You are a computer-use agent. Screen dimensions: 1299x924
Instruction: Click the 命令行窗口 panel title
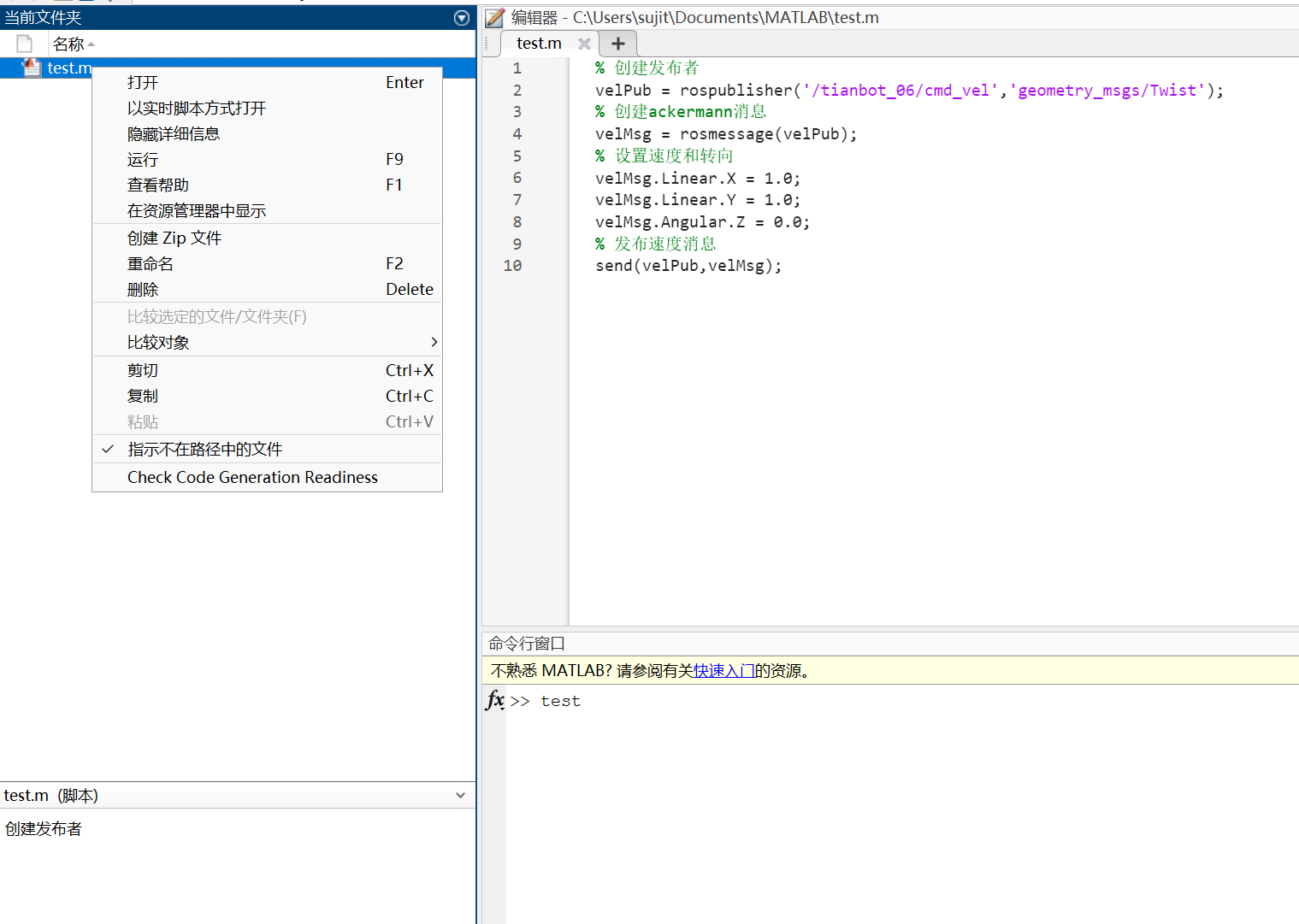527,644
